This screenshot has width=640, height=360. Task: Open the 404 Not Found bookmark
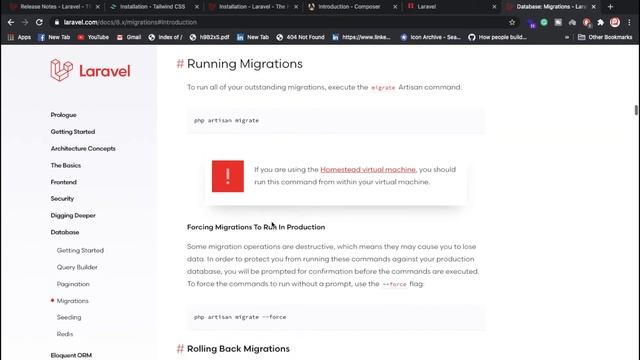300,37
